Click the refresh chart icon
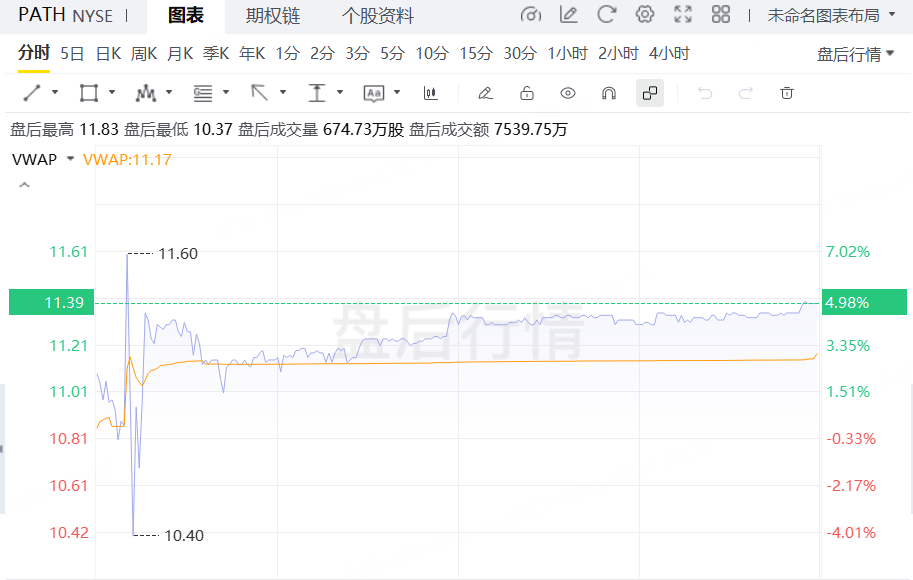 (606, 15)
